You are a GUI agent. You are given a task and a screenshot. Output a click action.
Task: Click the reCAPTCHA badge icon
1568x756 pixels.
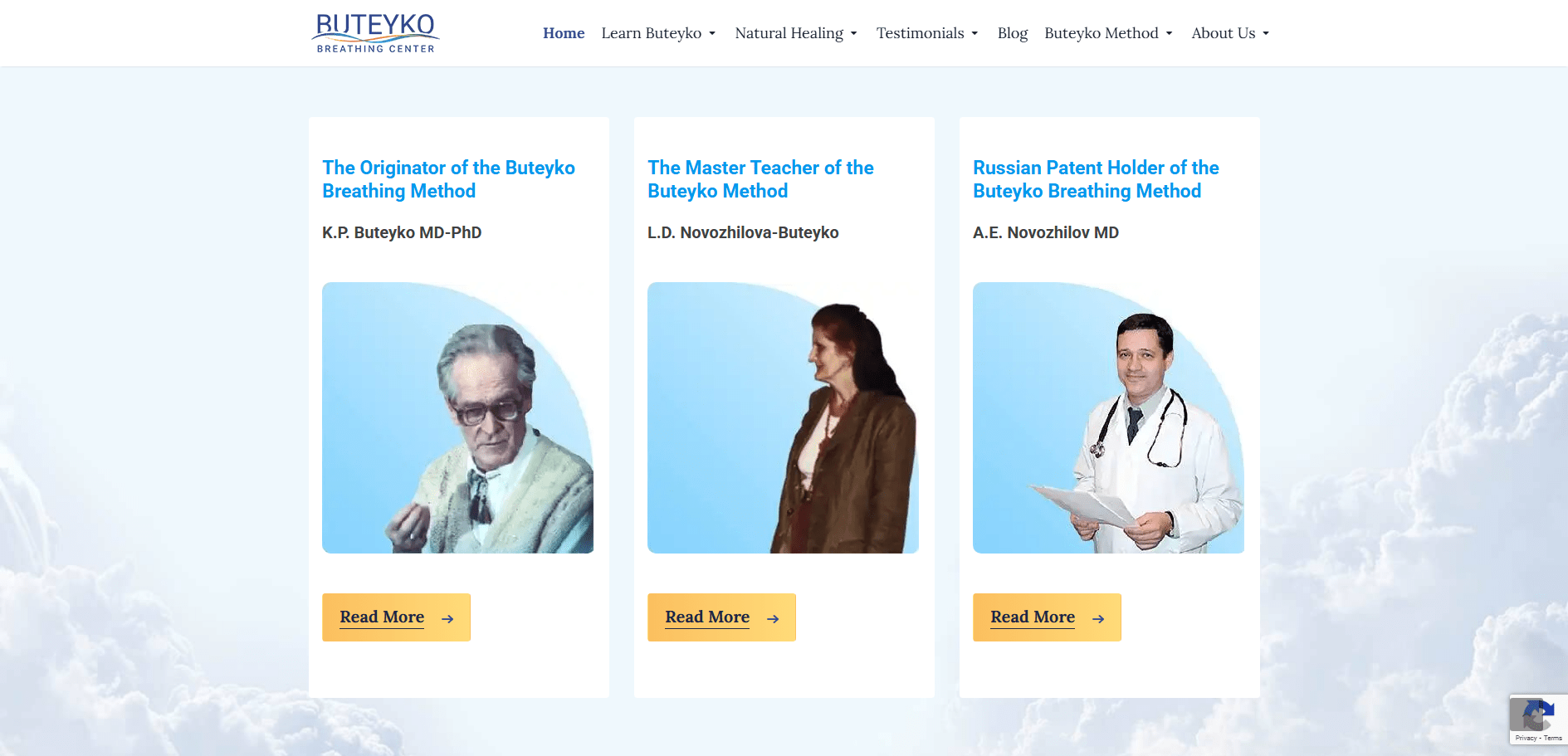click(x=1538, y=715)
